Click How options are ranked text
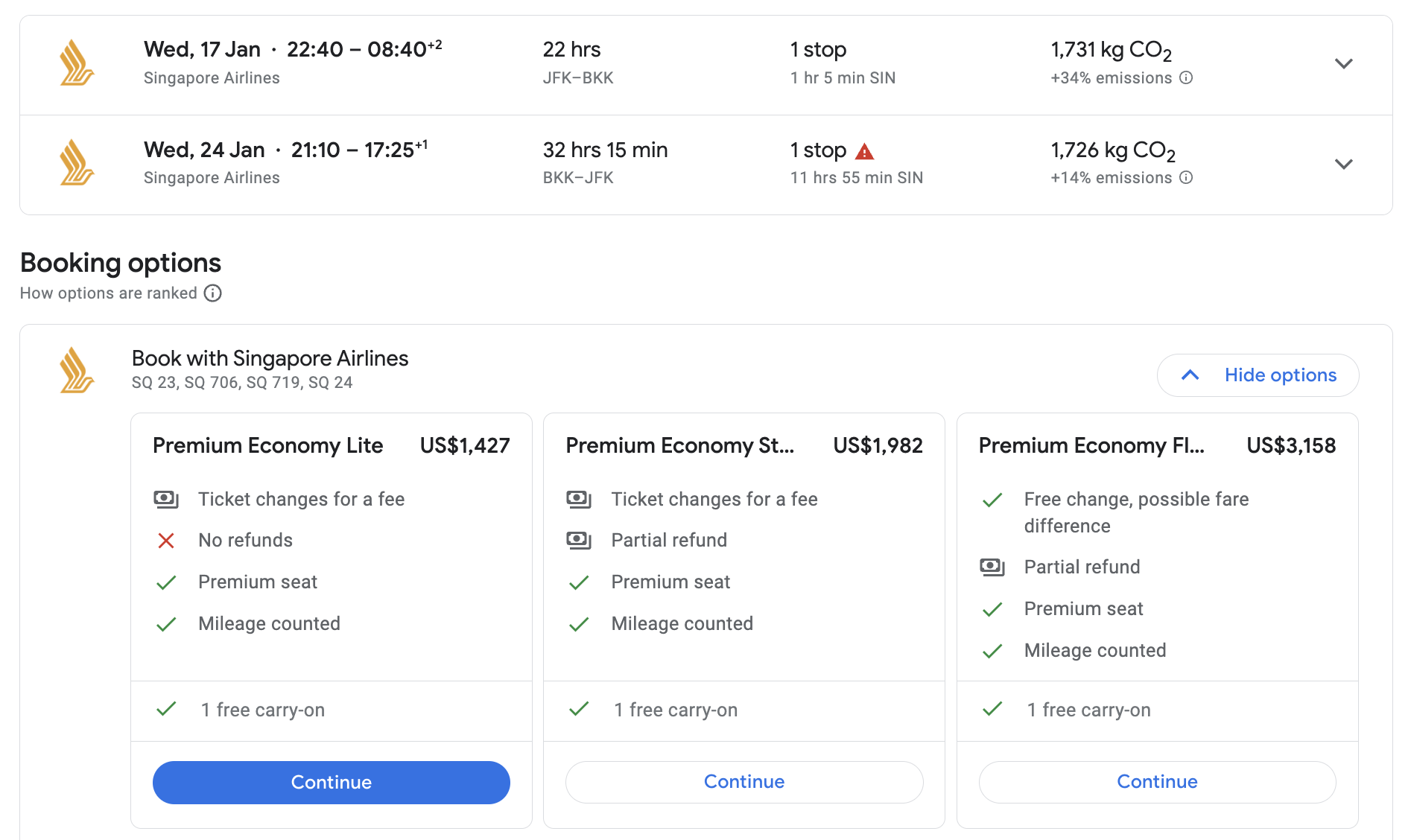1411x840 pixels. tap(109, 293)
